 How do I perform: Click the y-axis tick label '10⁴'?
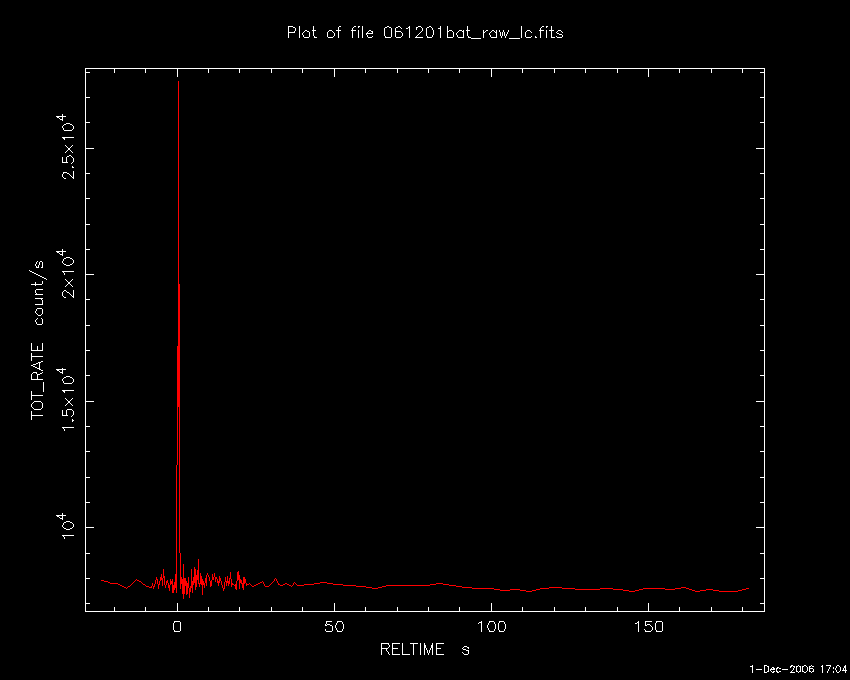click(68, 525)
